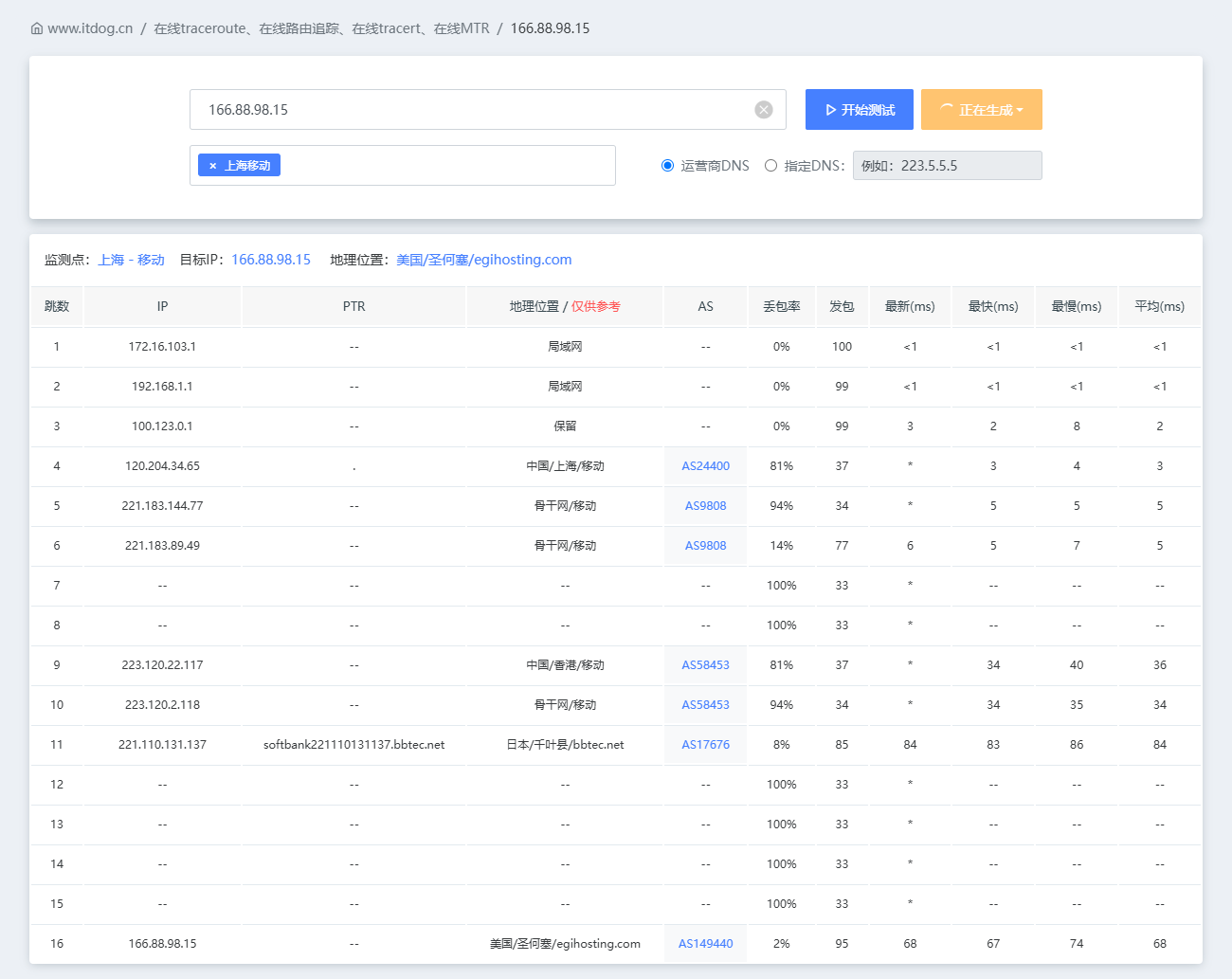Select IP 223.120.22.117 in hop 9
Image resolution: width=1232 pixels, height=979 pixels.
163,665
